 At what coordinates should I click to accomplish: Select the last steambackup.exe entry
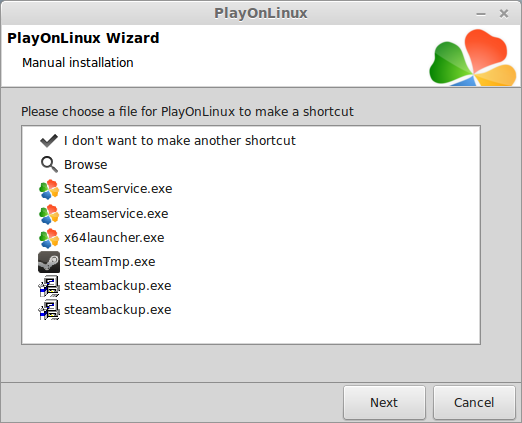[x=118, y=310]
